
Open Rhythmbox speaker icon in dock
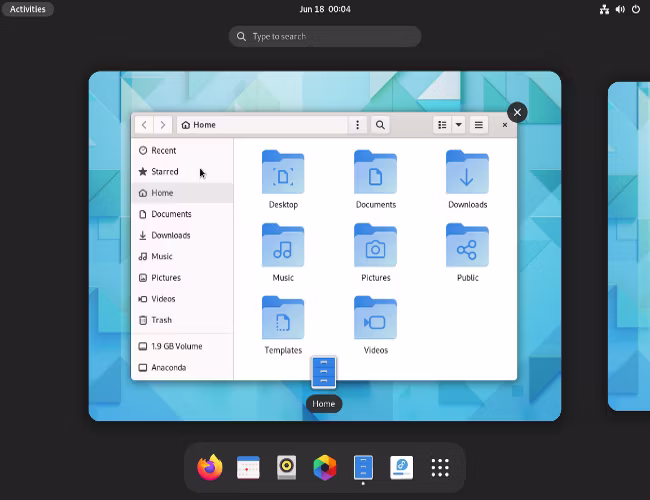tap(286, 467)
